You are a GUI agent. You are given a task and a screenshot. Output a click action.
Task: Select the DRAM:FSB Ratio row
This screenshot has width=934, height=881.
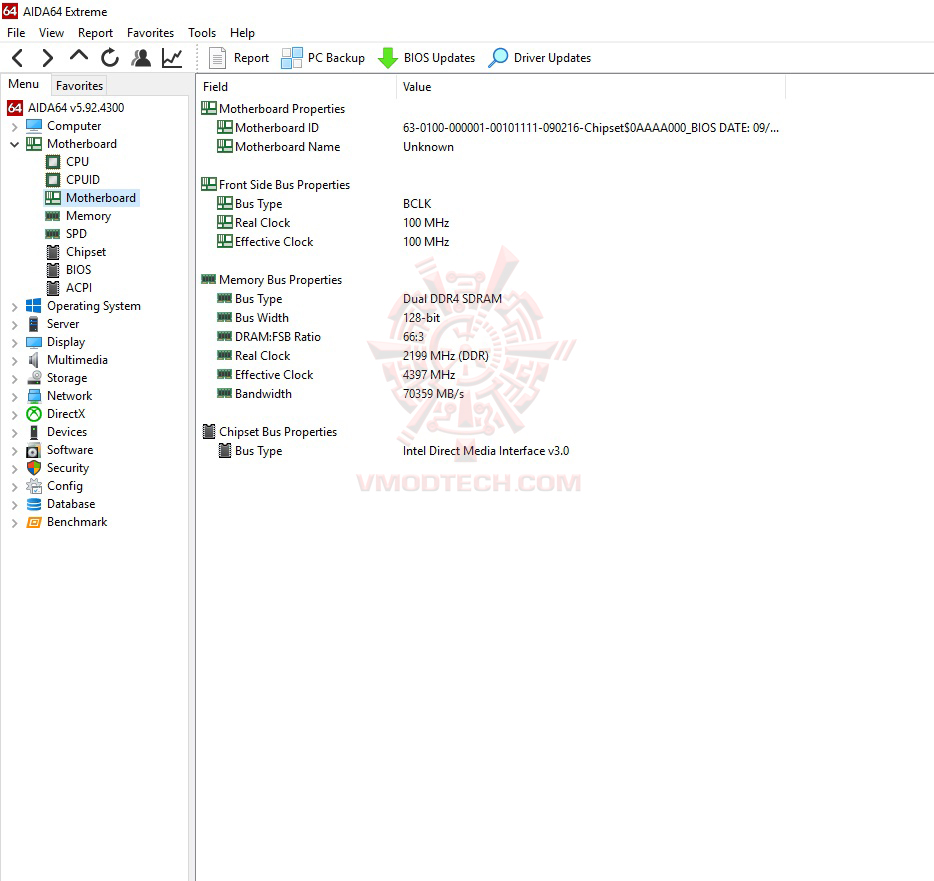click(491, 337)
